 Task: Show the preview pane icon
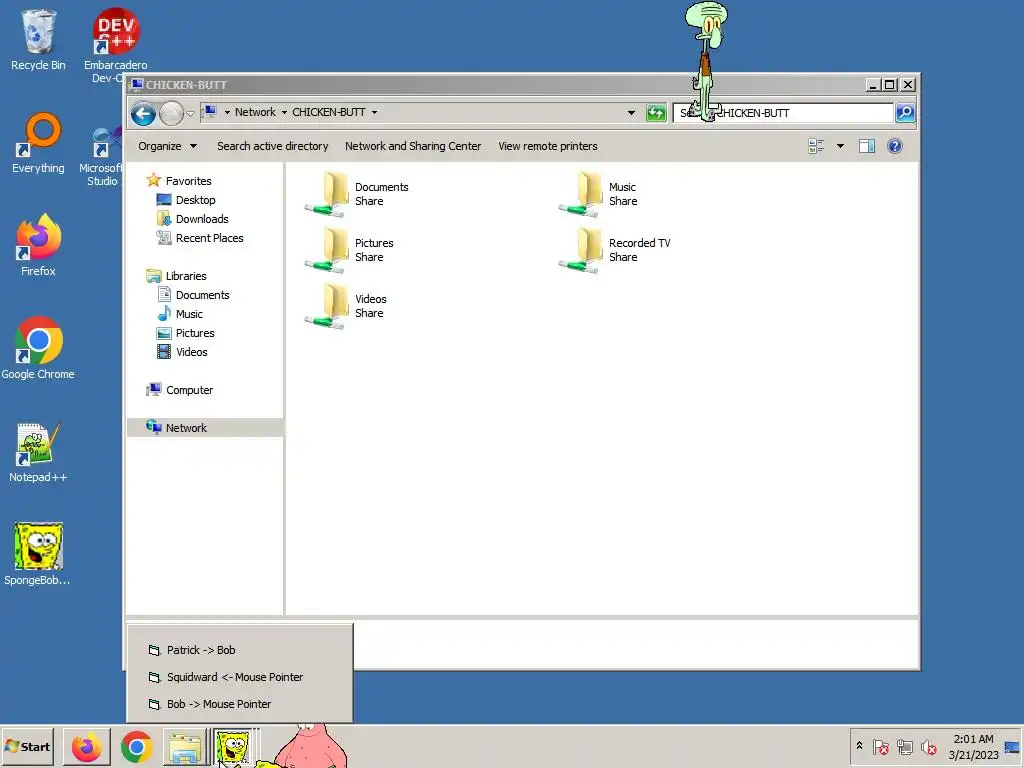click(x=867, y=146)
